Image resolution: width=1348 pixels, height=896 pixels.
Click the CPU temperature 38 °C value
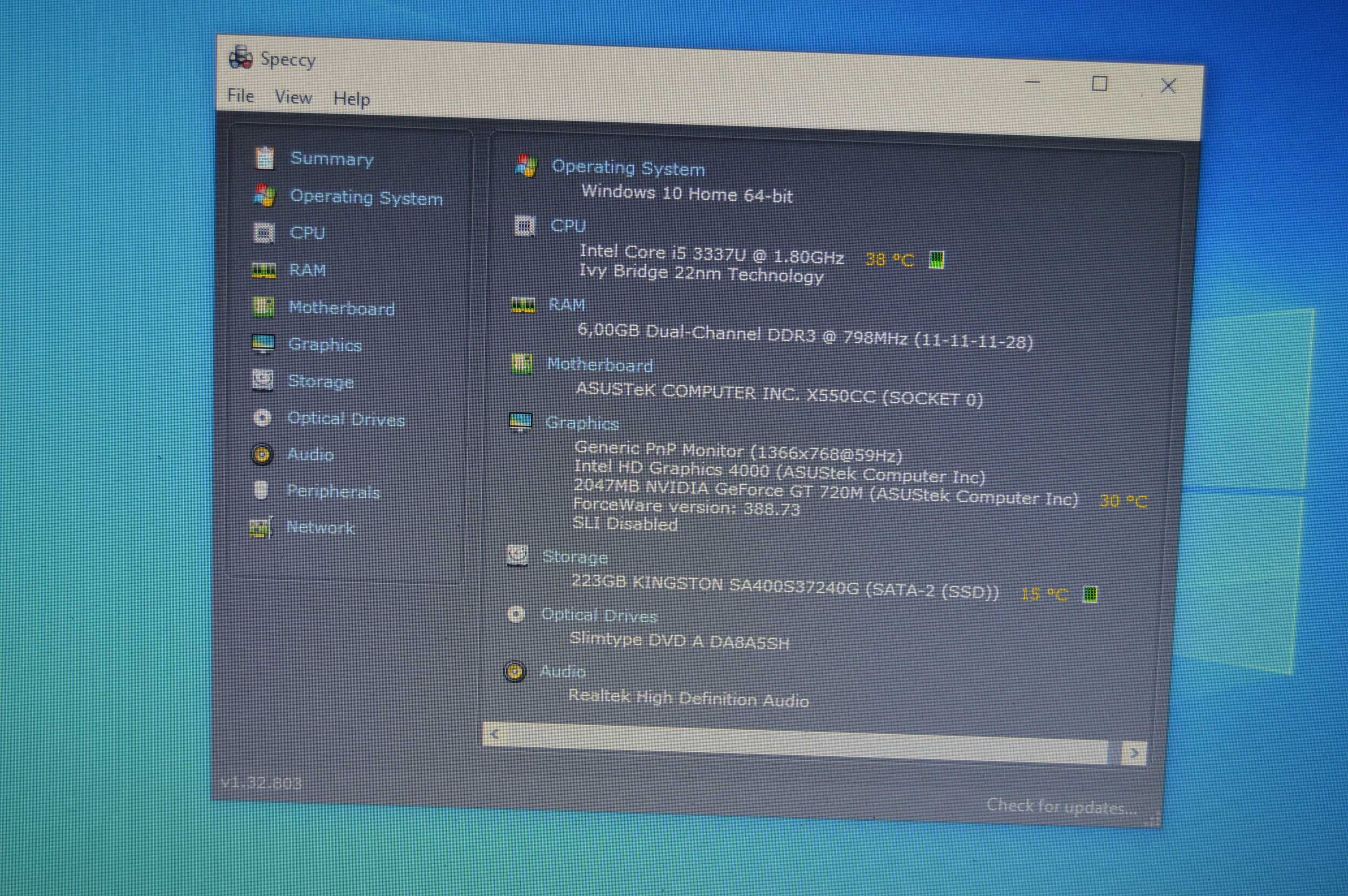click(x=890, y=259)
